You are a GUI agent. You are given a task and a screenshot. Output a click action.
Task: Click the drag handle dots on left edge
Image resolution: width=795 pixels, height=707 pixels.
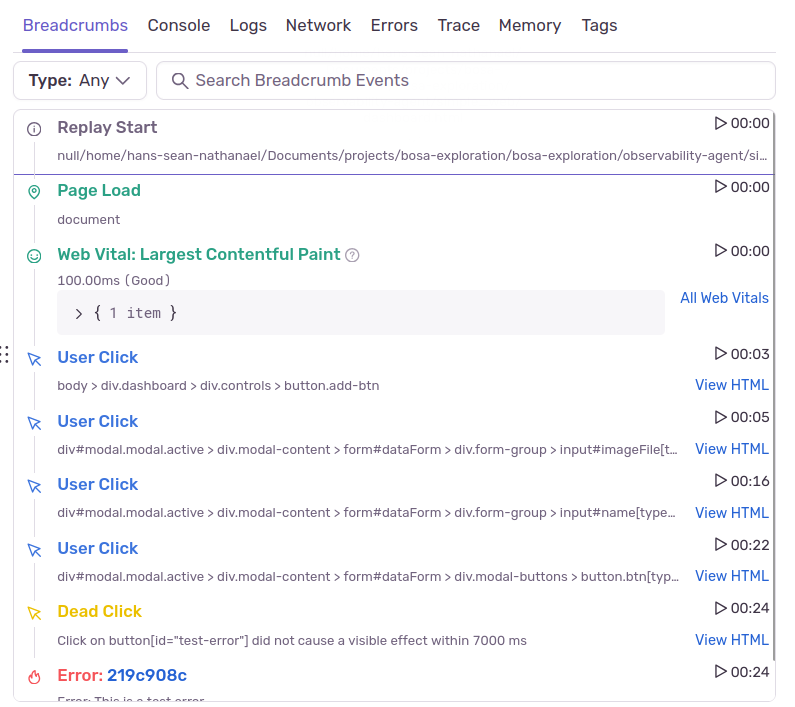click(x=5, y=353)
